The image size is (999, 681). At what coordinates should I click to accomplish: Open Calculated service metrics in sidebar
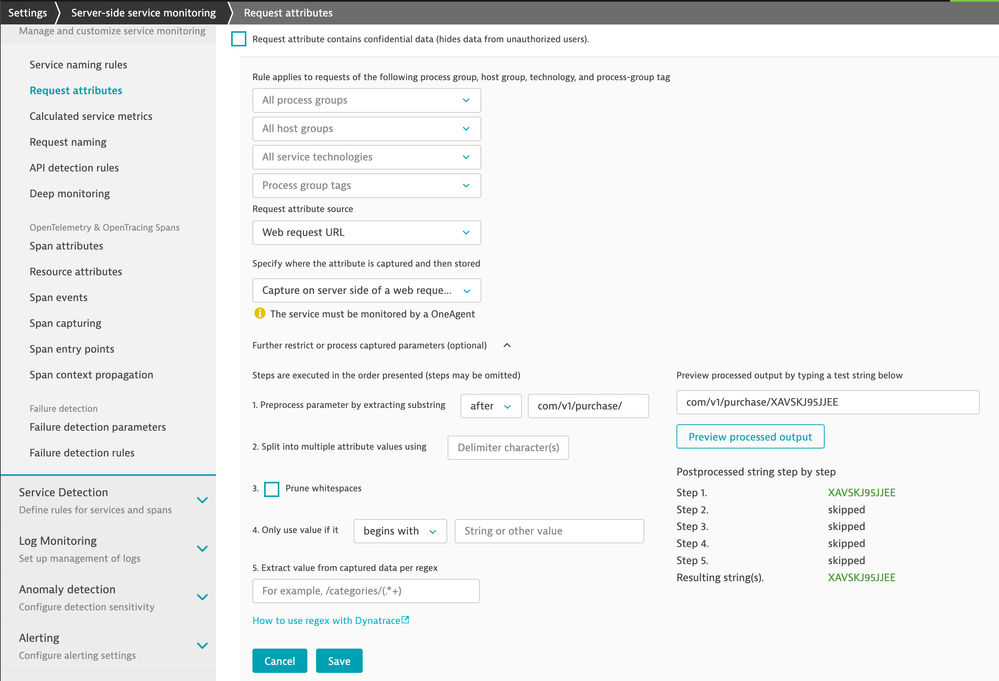91,116
